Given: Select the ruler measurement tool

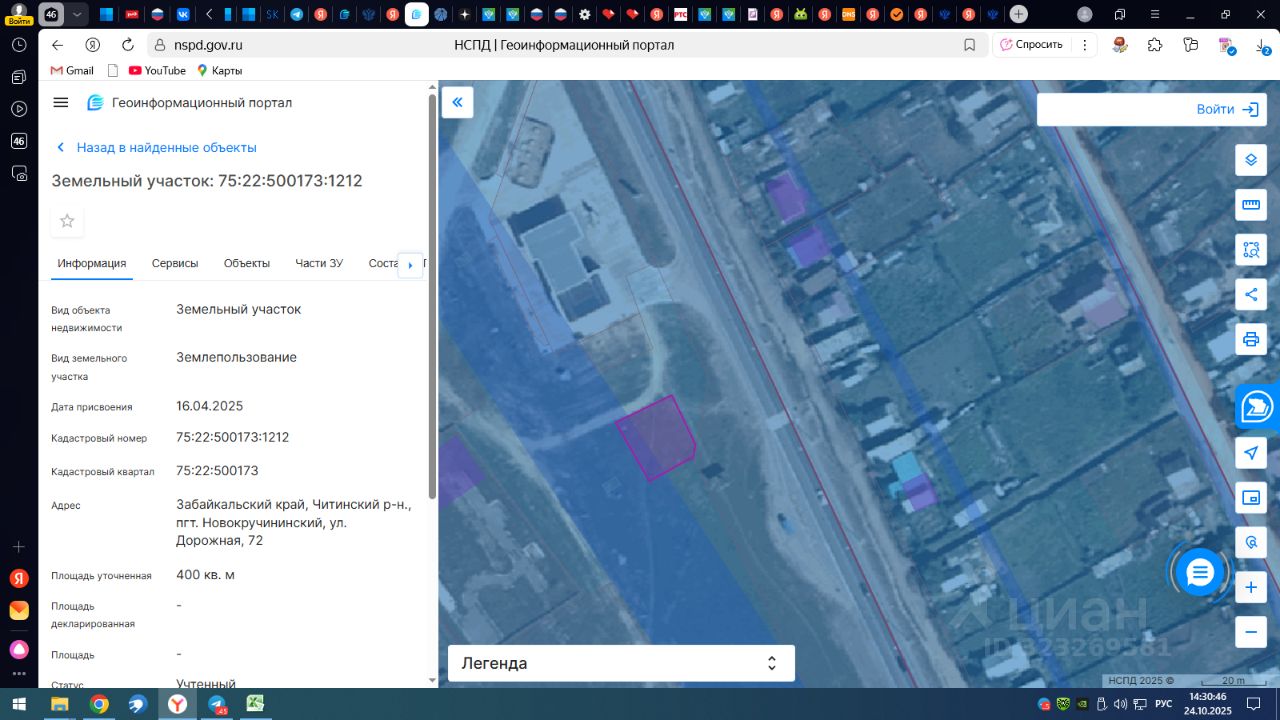Looking at the screenshot, I should click(1250, 205).
